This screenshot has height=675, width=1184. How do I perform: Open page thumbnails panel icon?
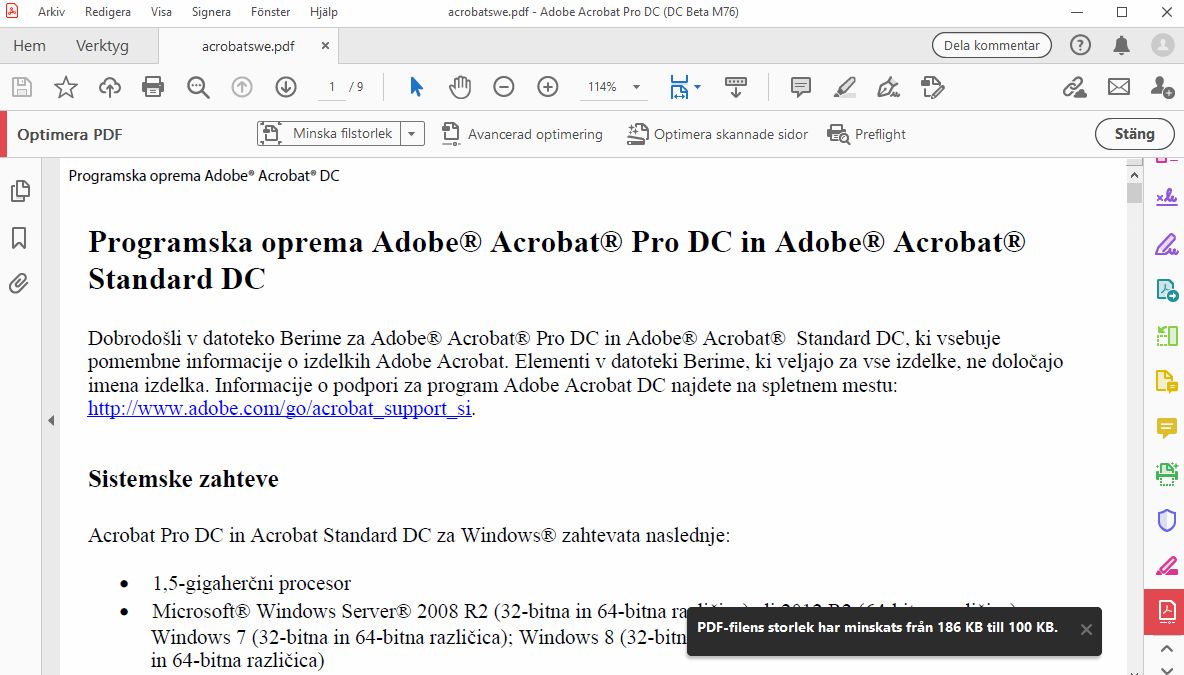(x=20, y=191)
